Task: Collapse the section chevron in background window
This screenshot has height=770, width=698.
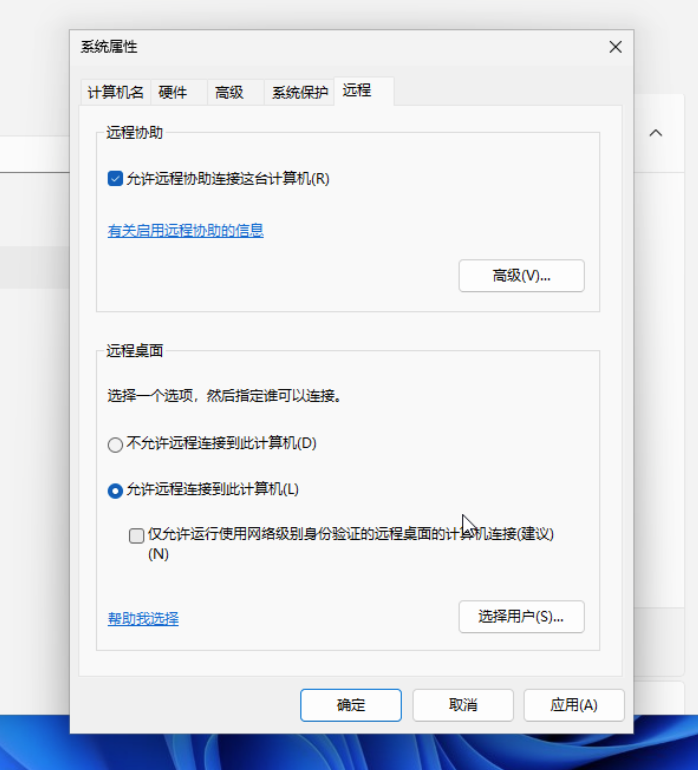Action: click(x=656, y=133)
